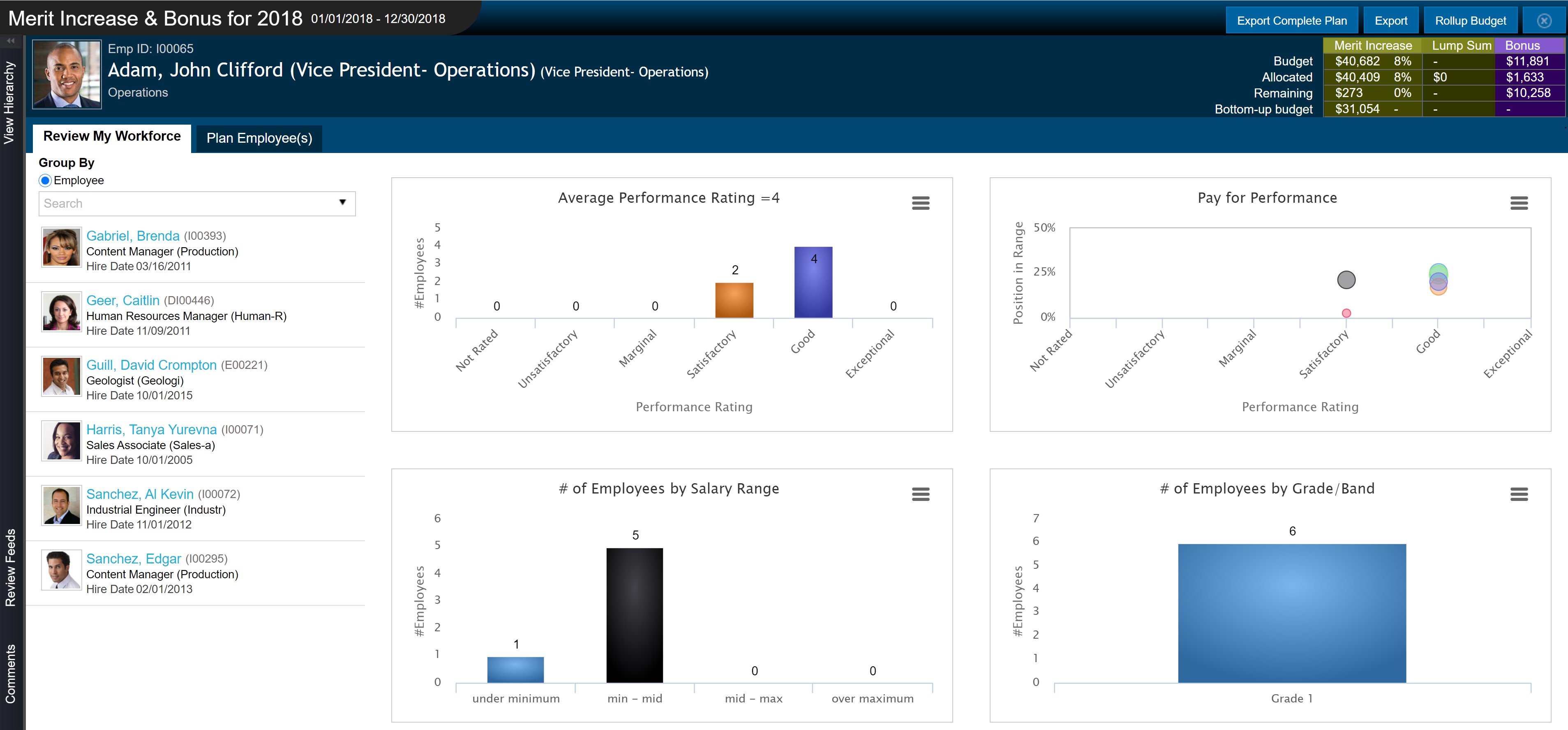Open Gabriel, Brenda employee link
1568x730 pixels.
133,236
